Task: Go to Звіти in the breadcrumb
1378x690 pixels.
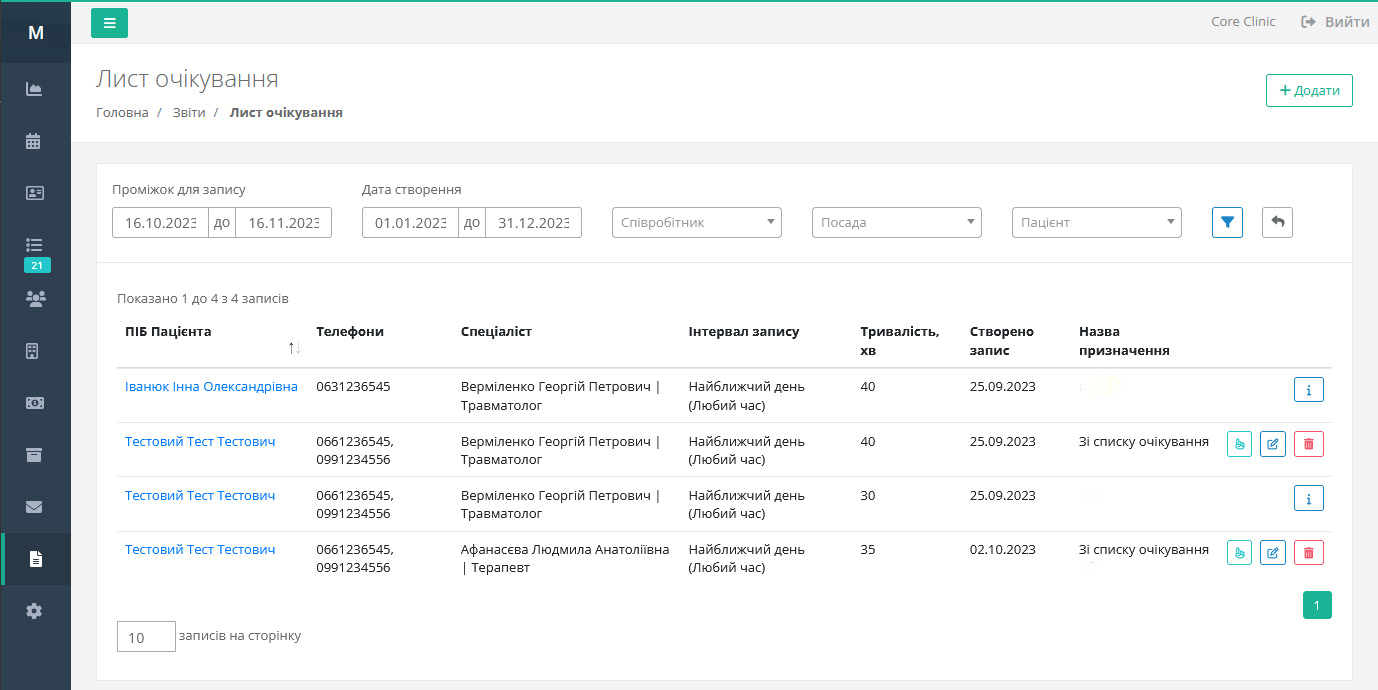Action: pyautogui.click(x=188, y=113)
